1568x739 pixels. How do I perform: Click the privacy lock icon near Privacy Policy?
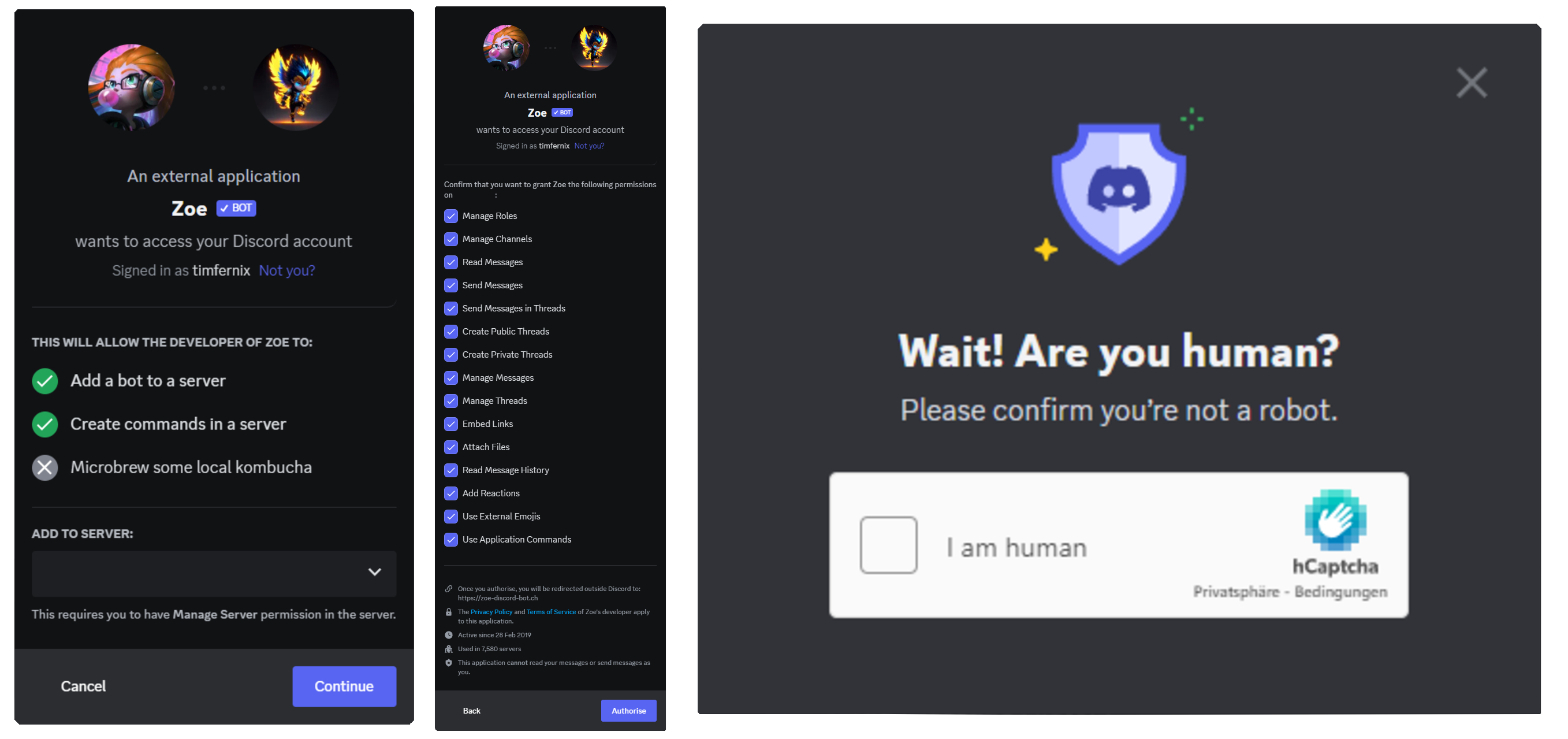pyautogui.click(x=448, y=612)
